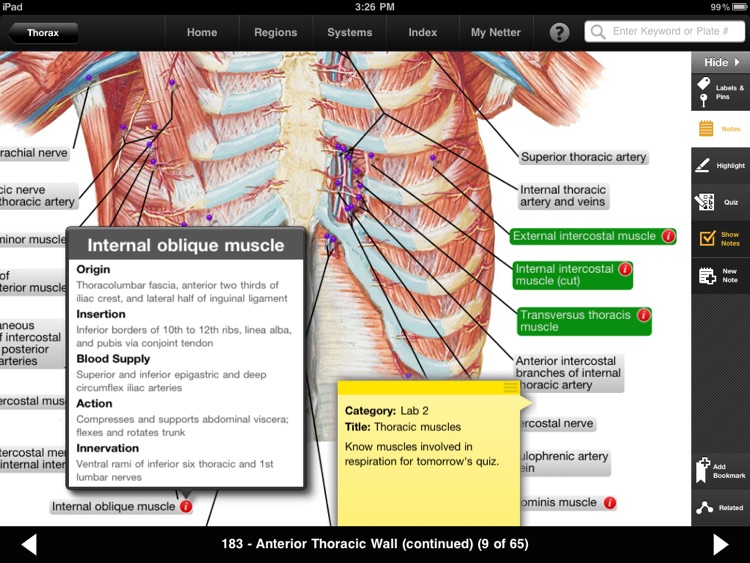Viewport: 750px width, 563px height.
Task: Open the Systems tab
Action: pos(350,33)
